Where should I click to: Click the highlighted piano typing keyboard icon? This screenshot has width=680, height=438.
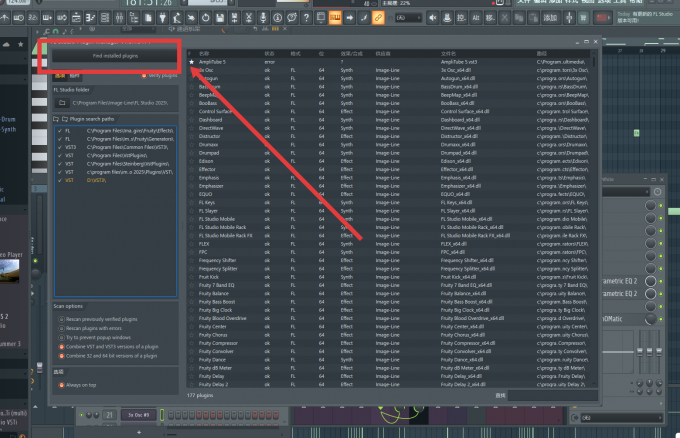(x=335, y=18)
